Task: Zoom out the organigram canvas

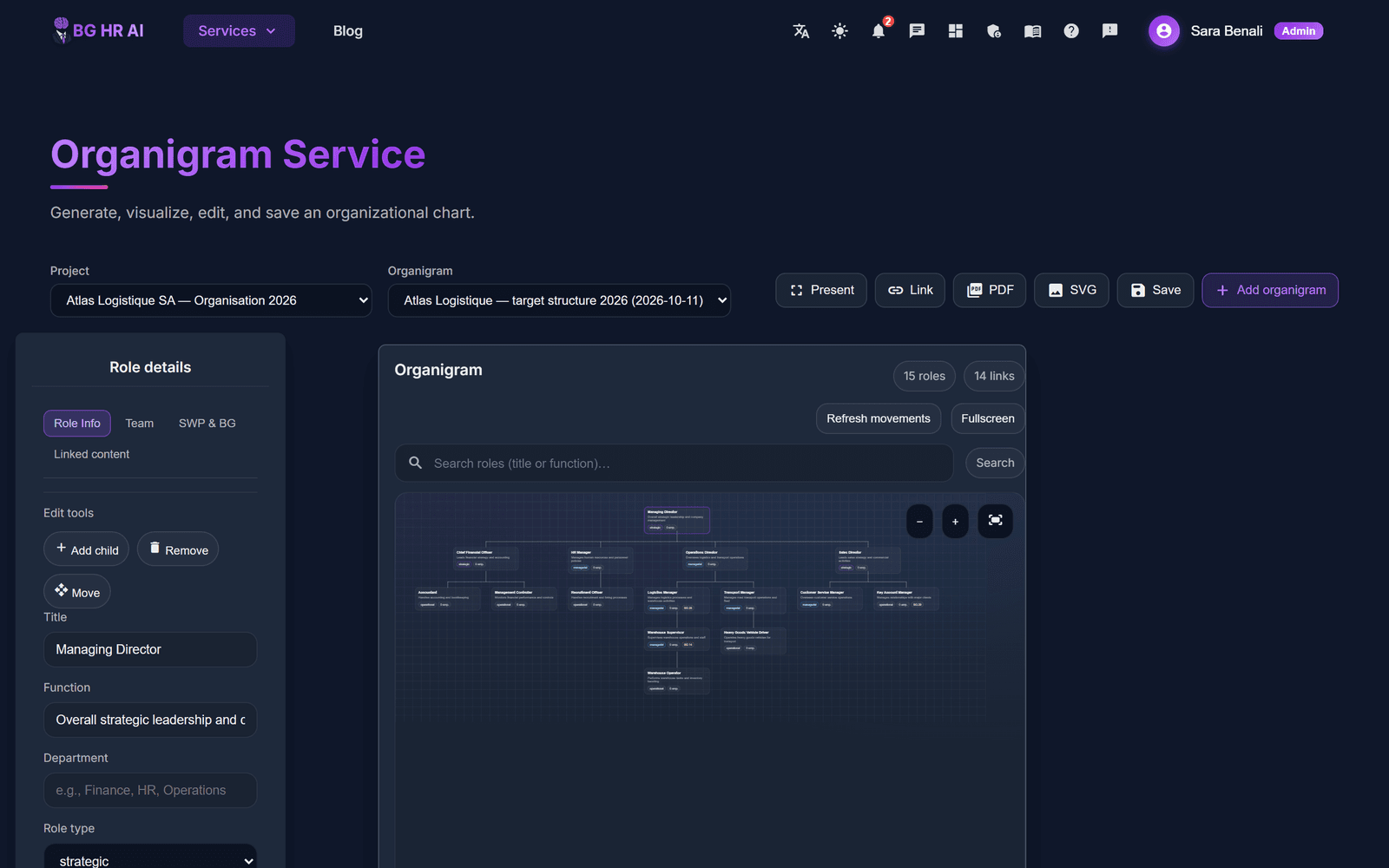Action: tap(919, 522)
